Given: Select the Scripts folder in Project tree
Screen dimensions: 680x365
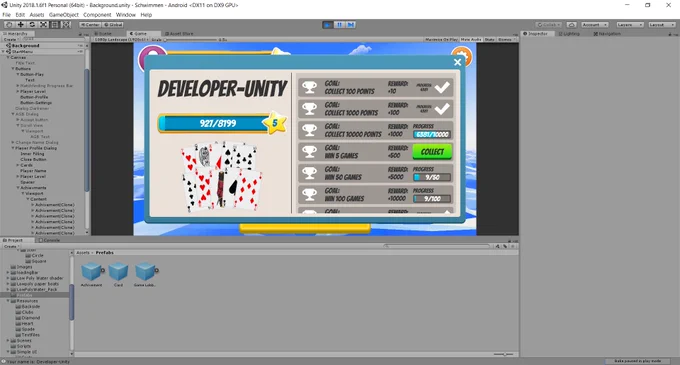Looking at the screenshot, I should pos(23,346).
